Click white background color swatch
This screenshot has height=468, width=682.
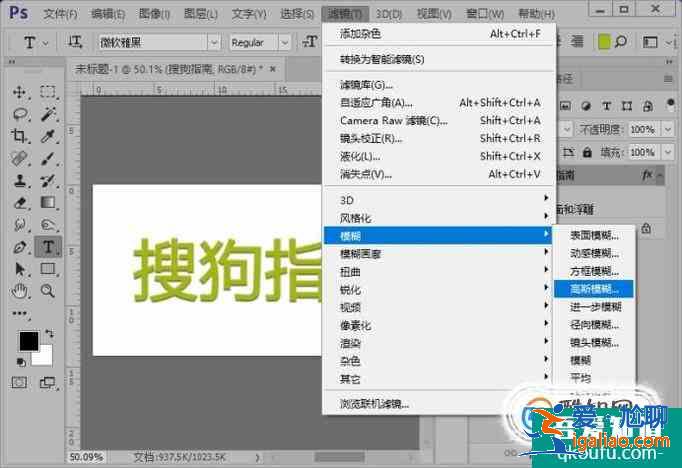click(45, 358)
